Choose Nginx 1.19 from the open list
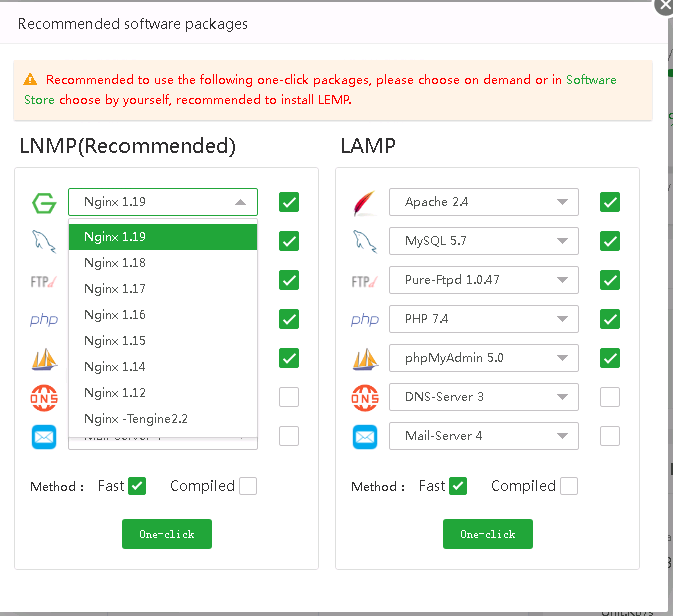 (163, 237)
